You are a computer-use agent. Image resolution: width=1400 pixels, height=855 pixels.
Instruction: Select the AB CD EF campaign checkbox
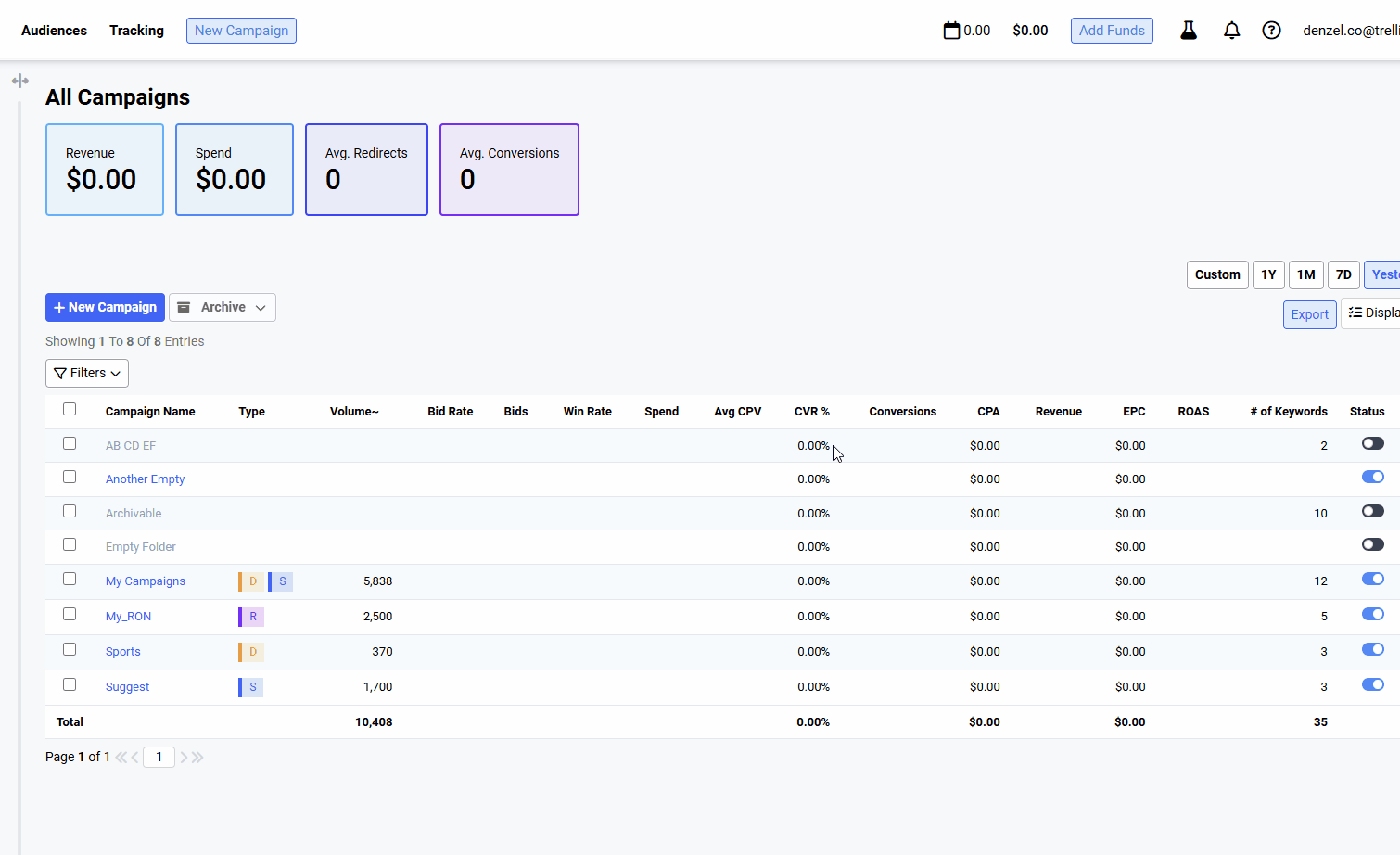(x=70, y=443)
